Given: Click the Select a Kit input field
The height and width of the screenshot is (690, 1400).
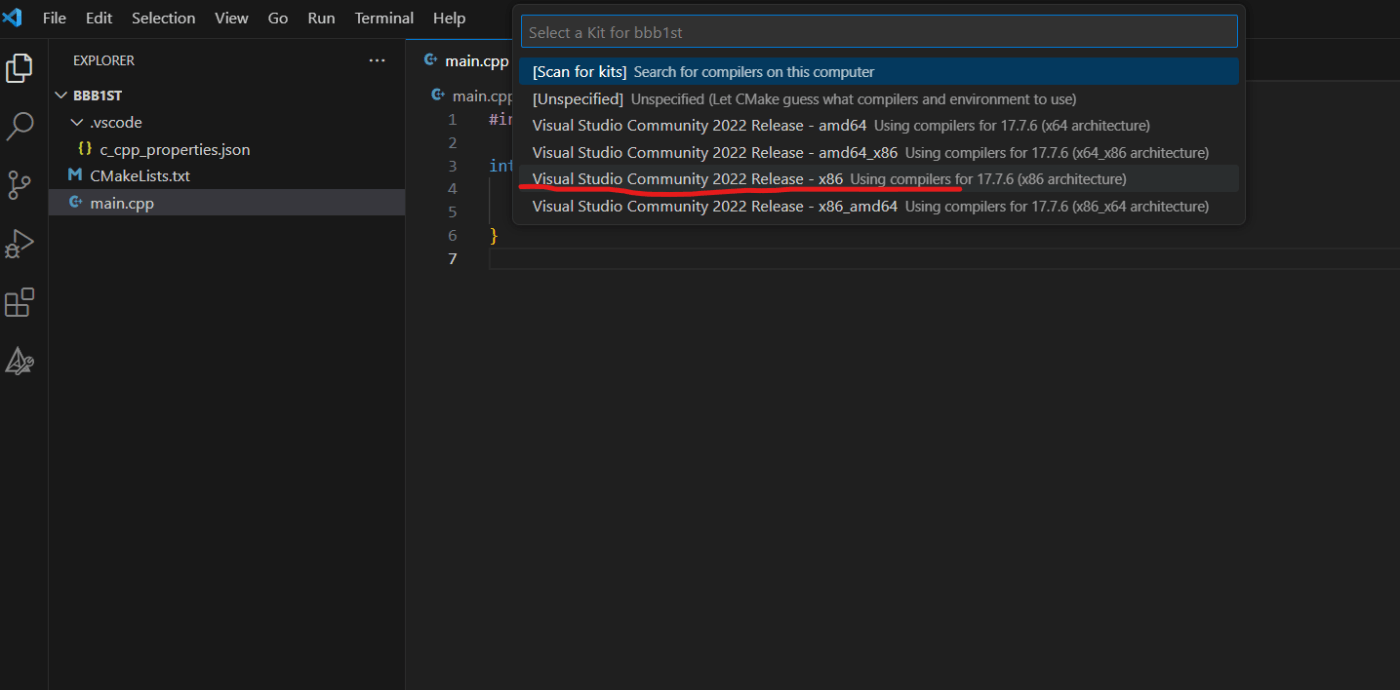Looking at the screenshot, I should (x=879, y=32).
